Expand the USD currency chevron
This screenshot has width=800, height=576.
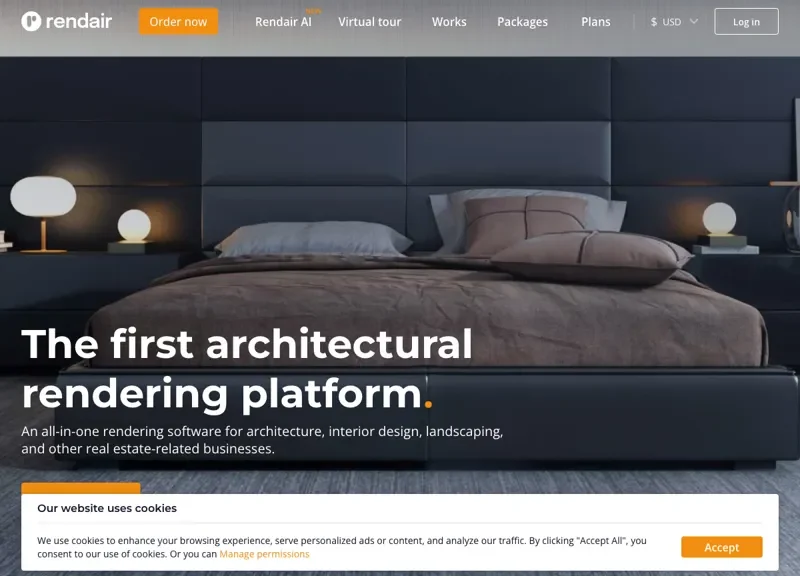pyautogui.click(x=693, y=21)
